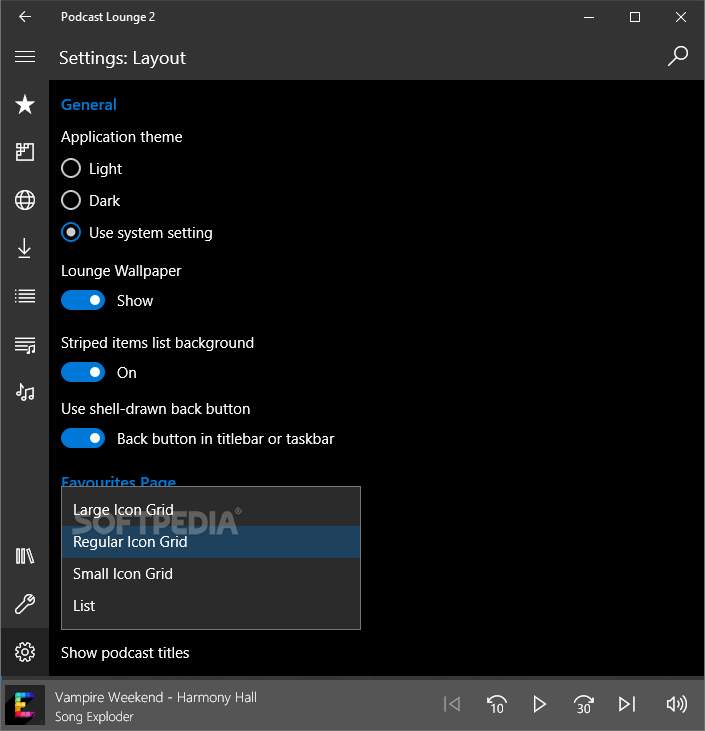Rewind 10 seconds
Viewport: 705px width, 731px height.
[496, 704]
